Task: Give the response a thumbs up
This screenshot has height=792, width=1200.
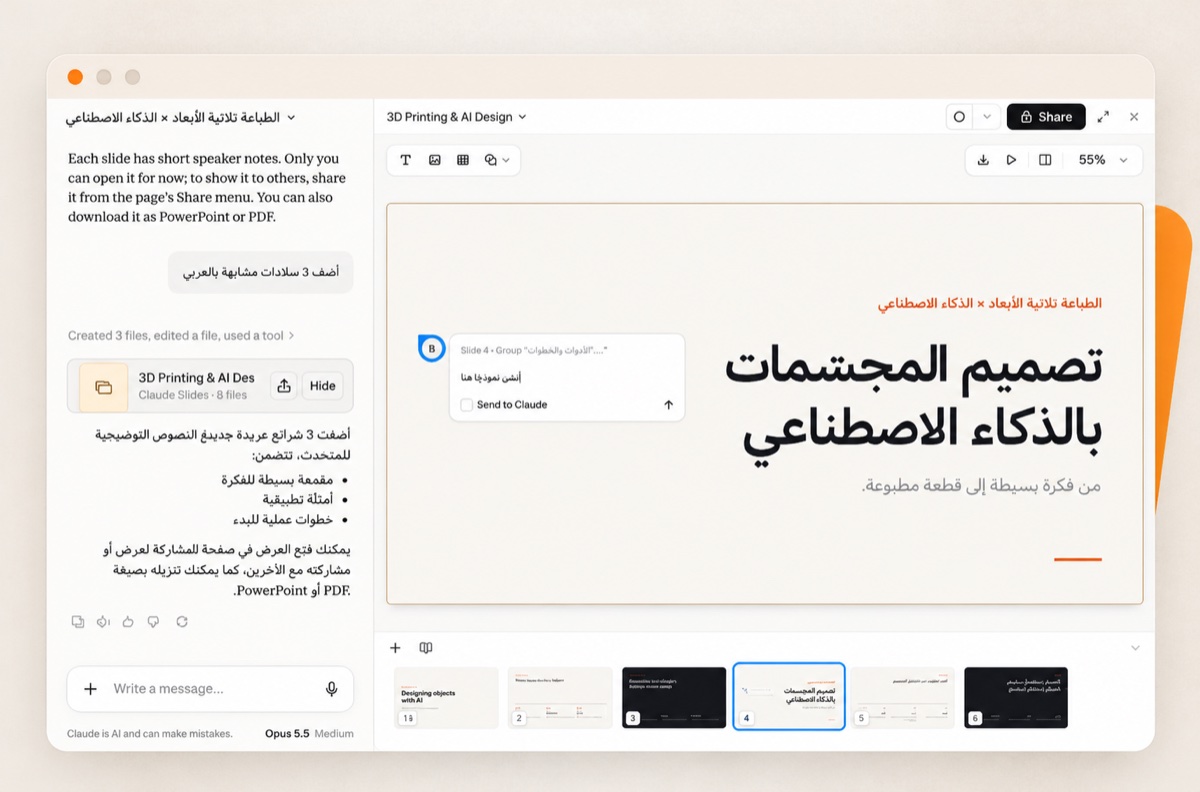Action: coord(128,622)
